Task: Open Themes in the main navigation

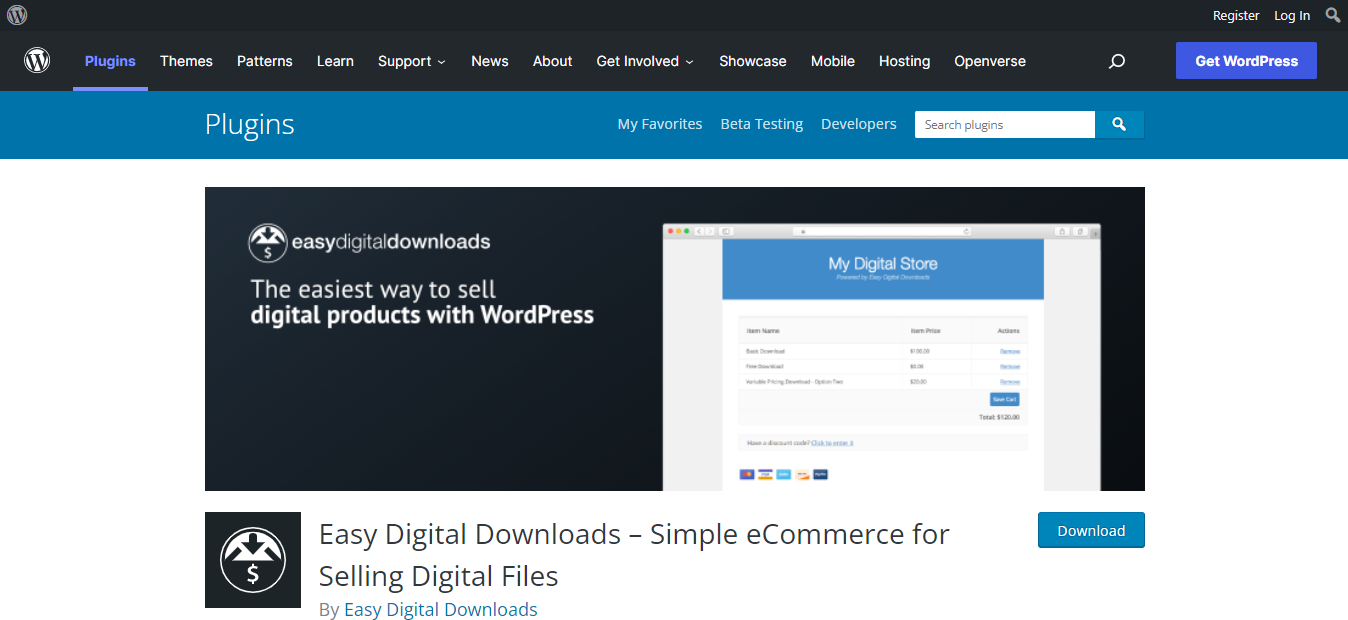Action: point(186,61)
